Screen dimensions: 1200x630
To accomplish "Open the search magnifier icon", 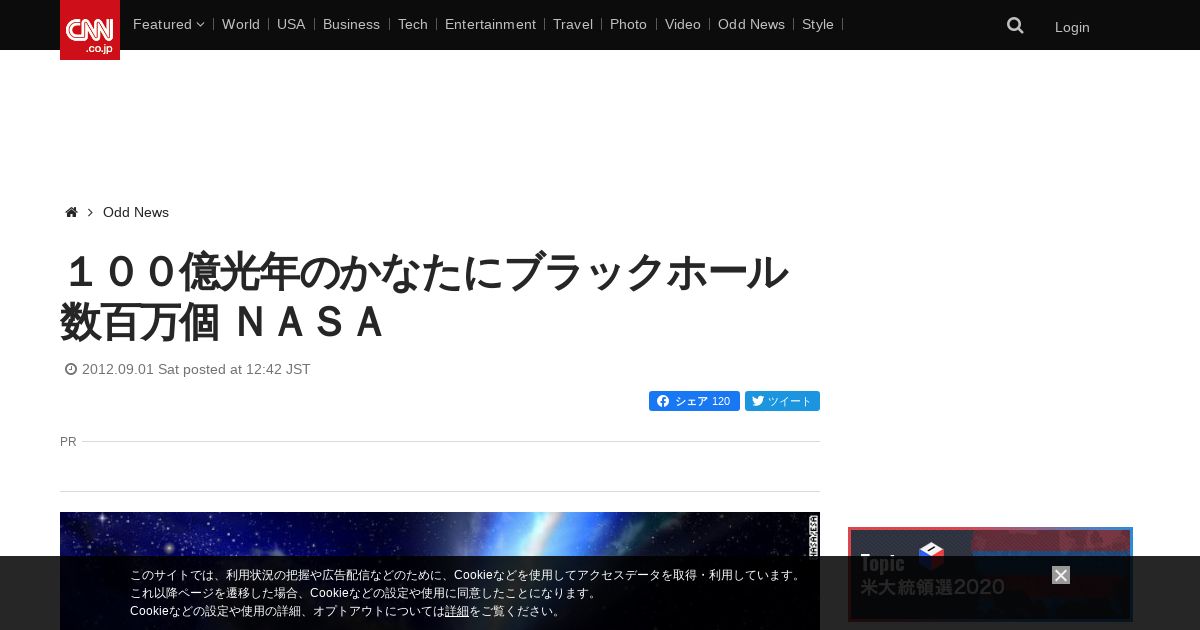I will coord(1015,26).
